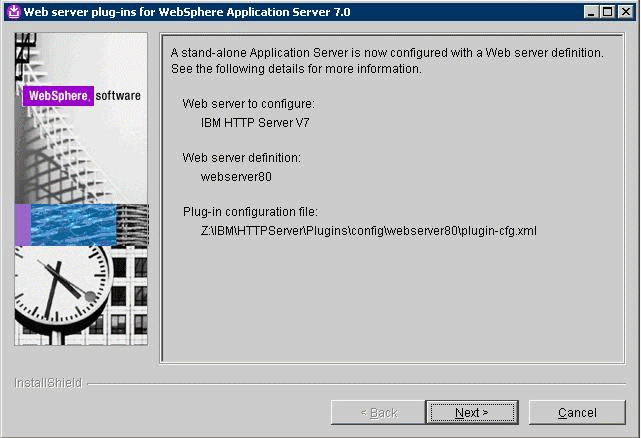Go back using the Back button
The image size is (641, 438).
pos(378,412)
